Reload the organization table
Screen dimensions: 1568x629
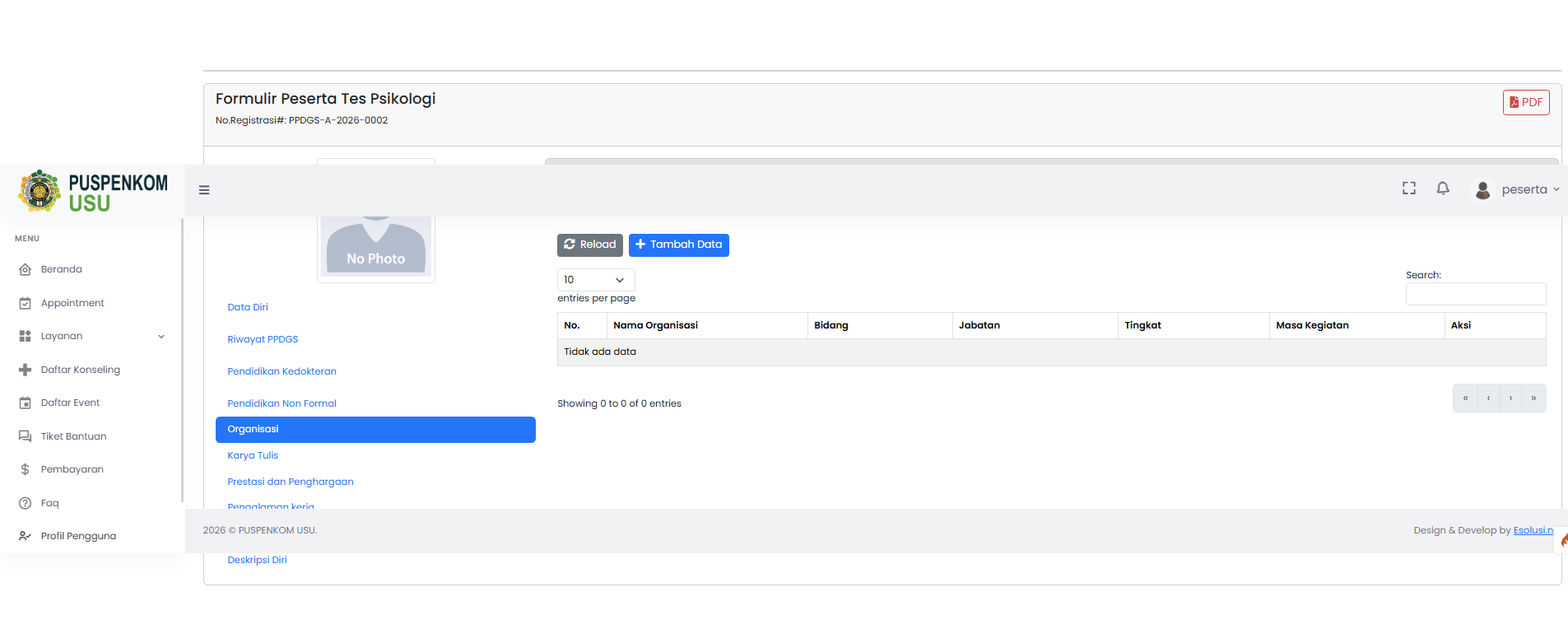tap(590, 245)
